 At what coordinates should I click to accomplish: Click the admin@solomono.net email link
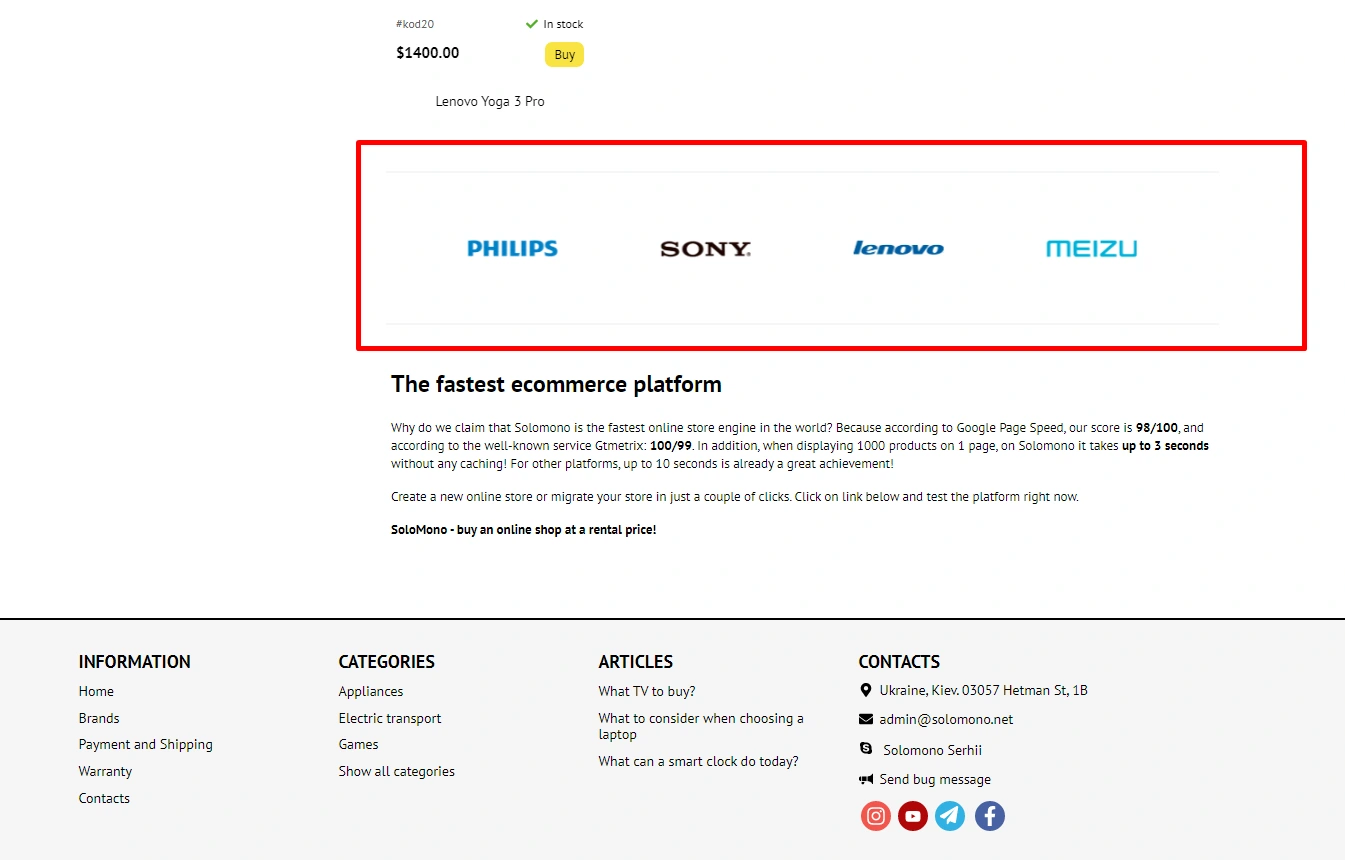946,720
